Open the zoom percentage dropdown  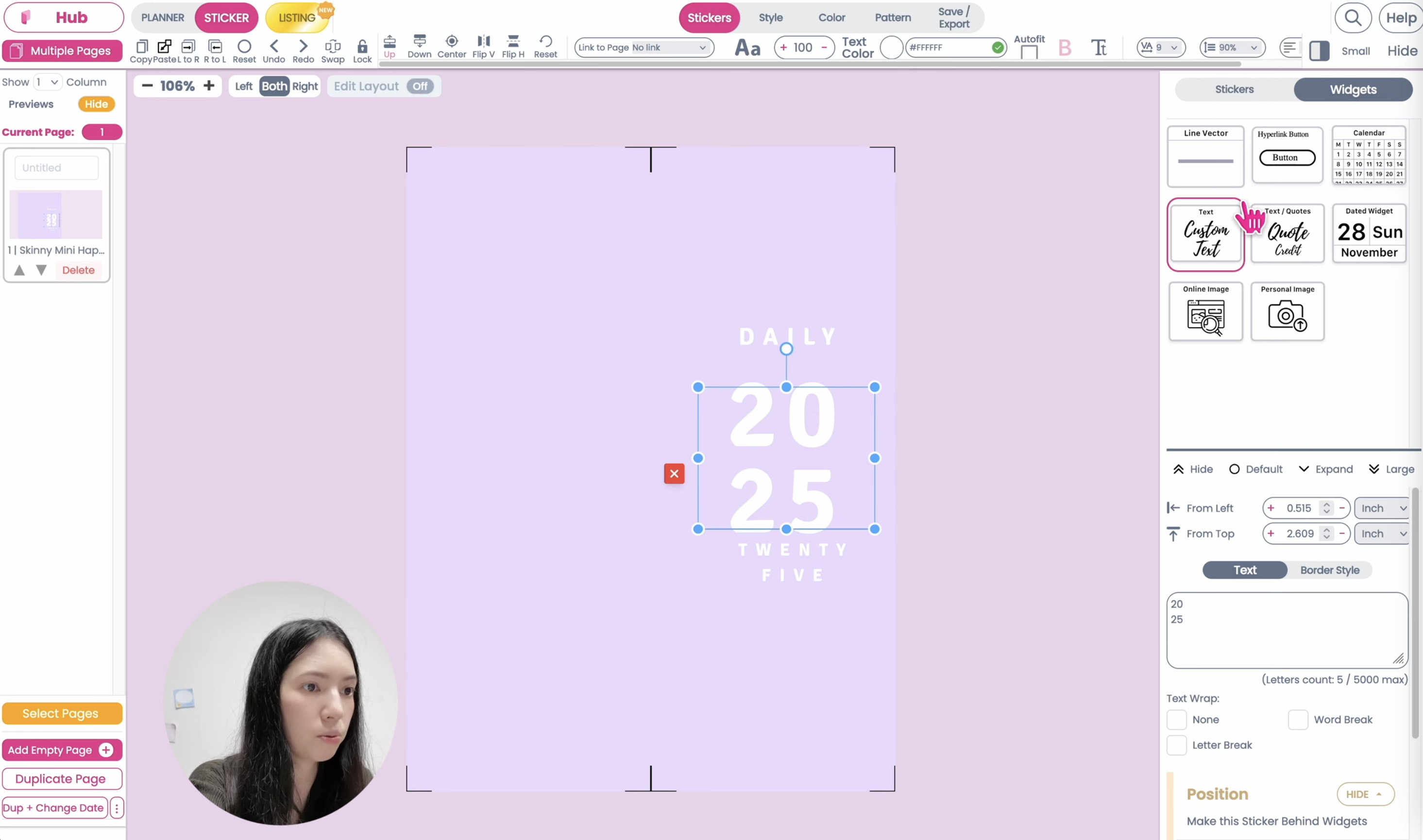point(1232,48)
